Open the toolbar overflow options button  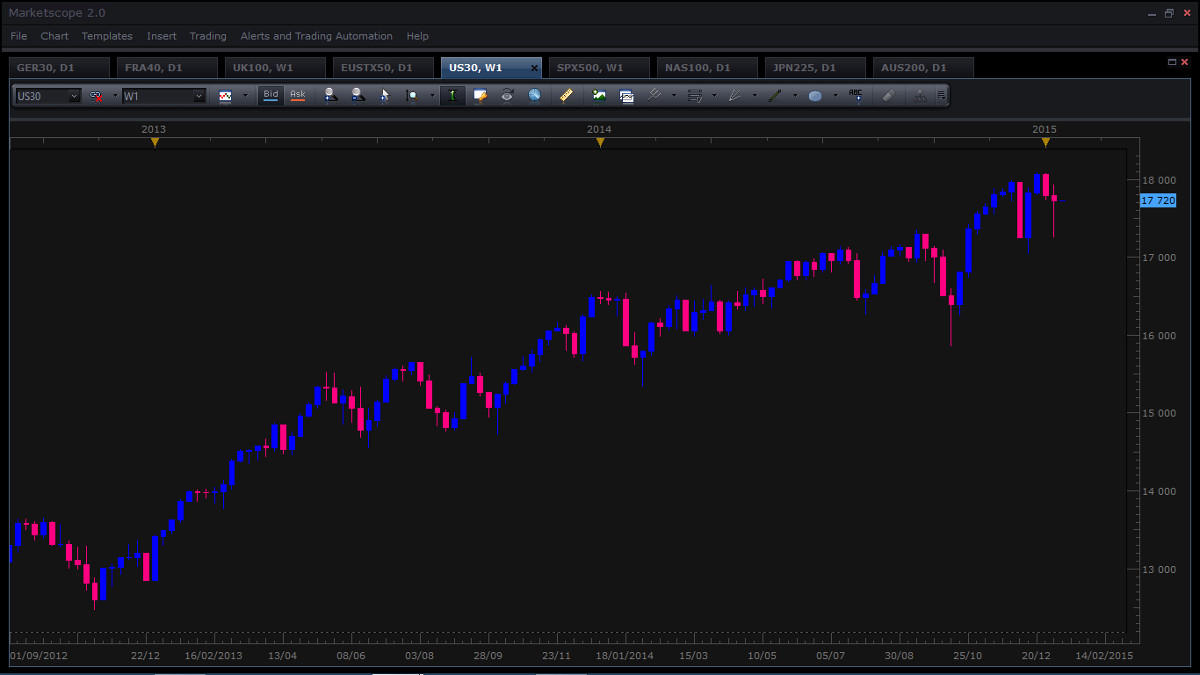point(941,96)
